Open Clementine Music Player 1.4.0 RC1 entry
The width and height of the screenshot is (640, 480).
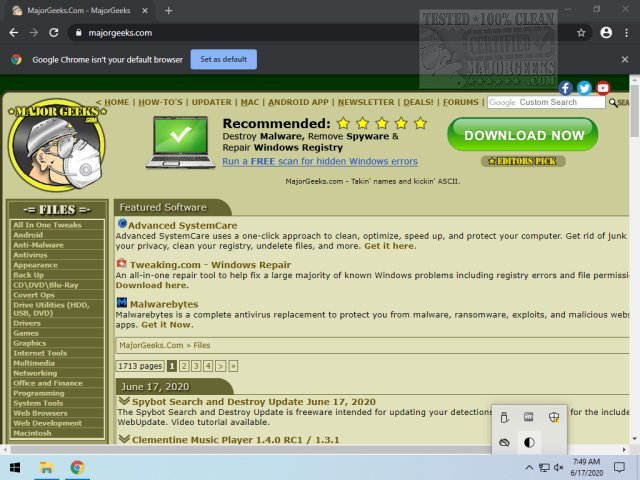point(236,440)
